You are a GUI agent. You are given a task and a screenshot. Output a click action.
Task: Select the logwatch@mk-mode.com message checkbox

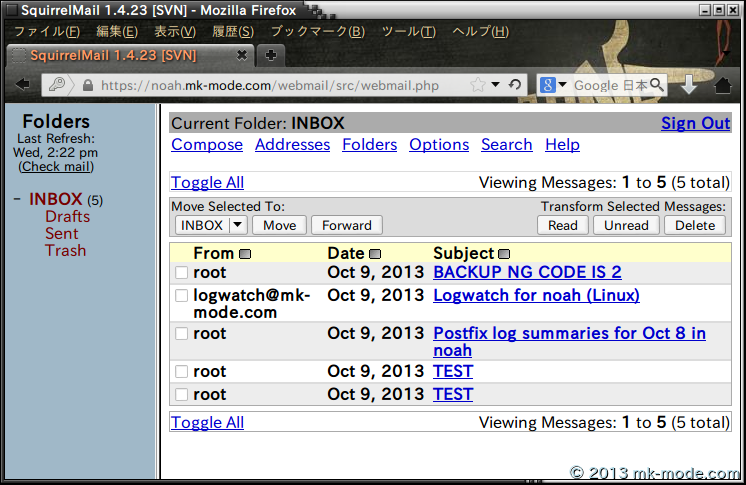click(x=181, y=296)
